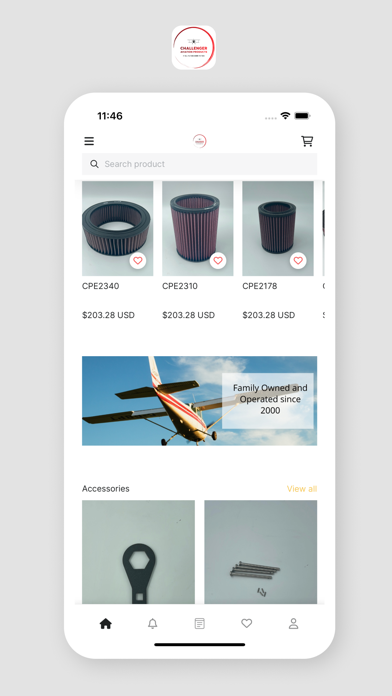
Task: Tap the 11:46 clock
Action: tap(110, 116)
